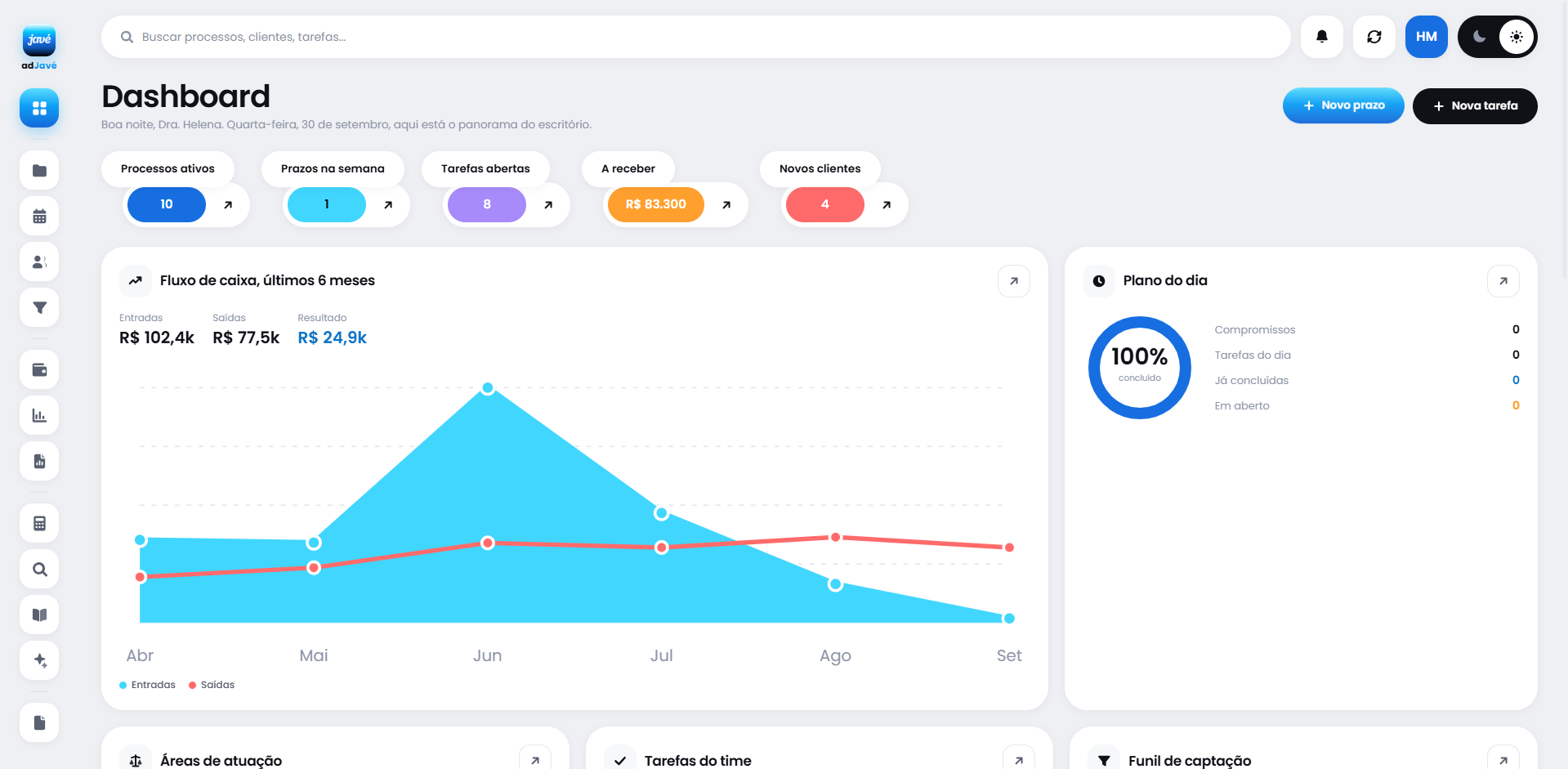The image size is (1568, 769).
Task: Open the open-book icon in sidebar
Action: tap(39, 615)
